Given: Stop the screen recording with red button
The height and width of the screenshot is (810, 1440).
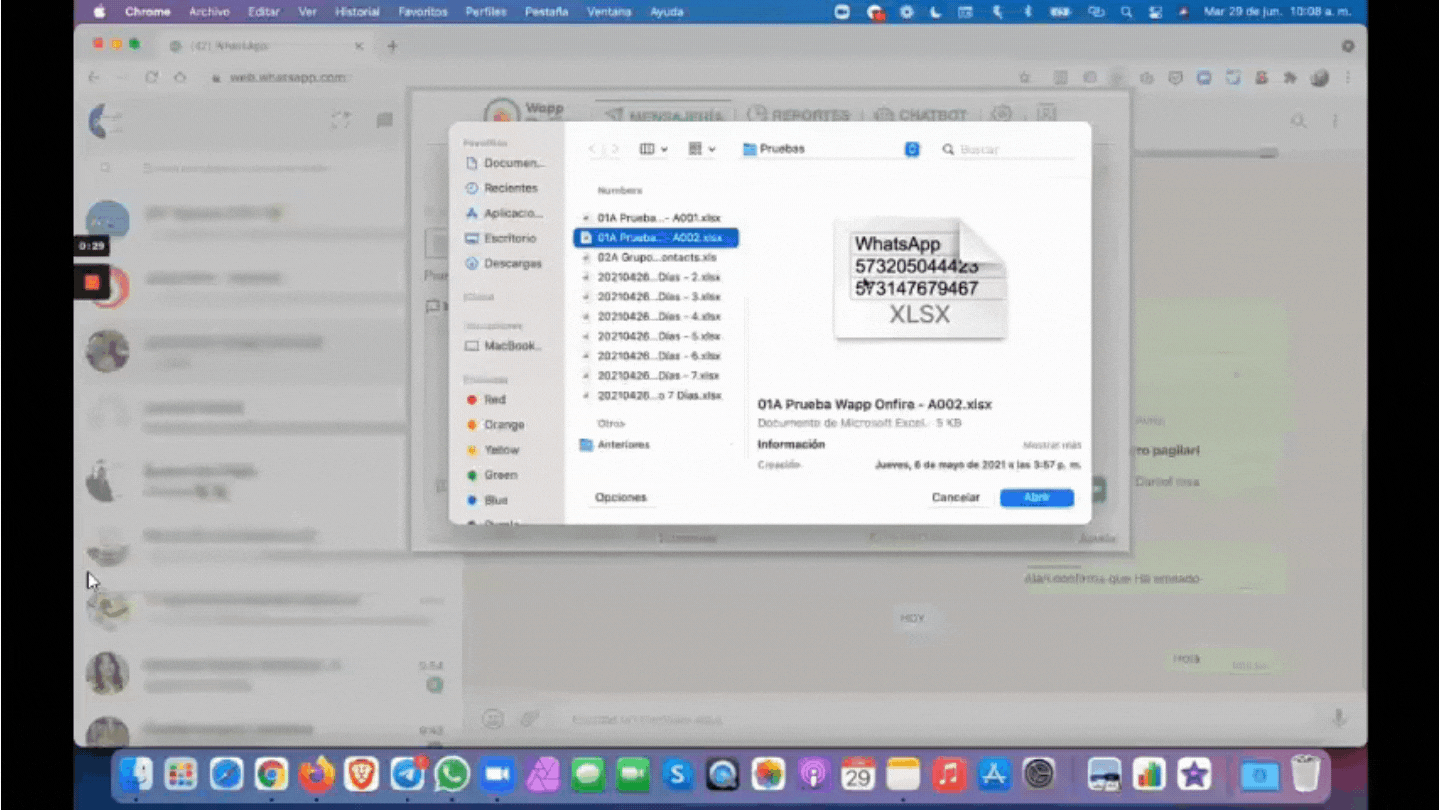Looking at the screenshot, I should (x=91, y=282).
